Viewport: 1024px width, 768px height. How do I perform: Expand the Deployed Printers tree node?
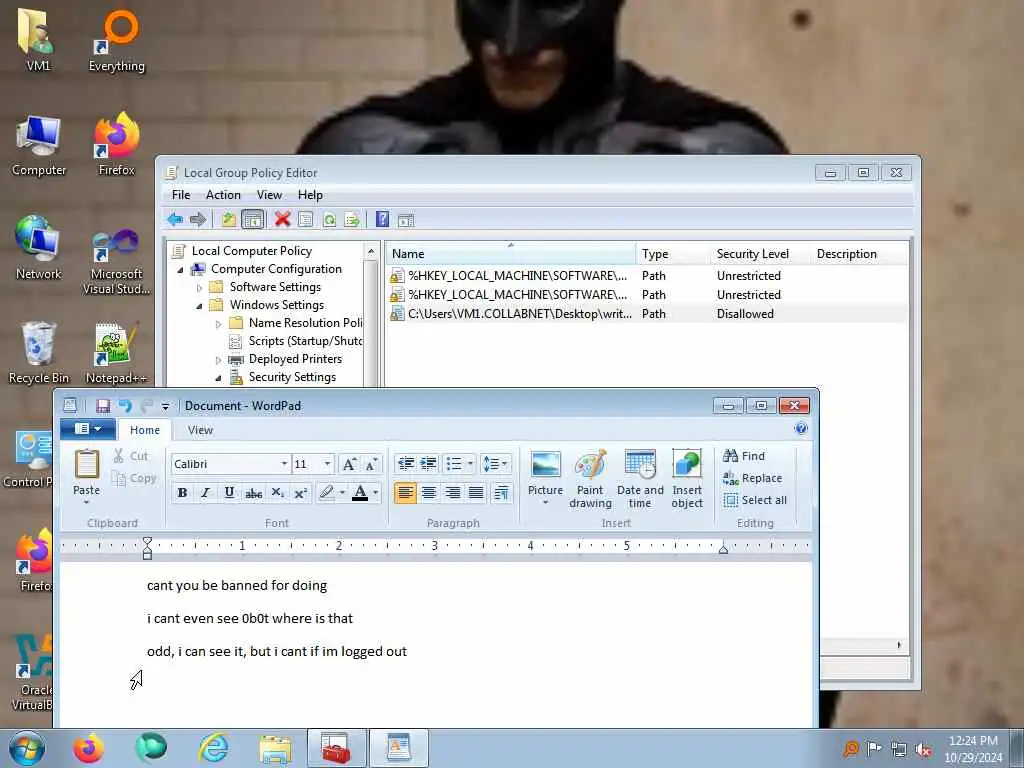219,360
